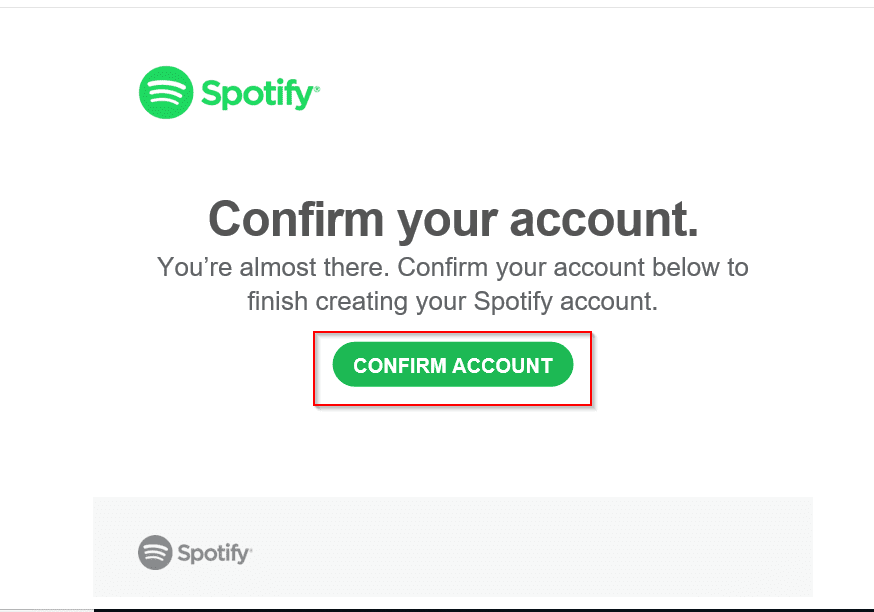The width and height of the screenshot is (874, 612).
Task: Click the registered trademark symbol beside green Spotify
Action: click(317, 89)
